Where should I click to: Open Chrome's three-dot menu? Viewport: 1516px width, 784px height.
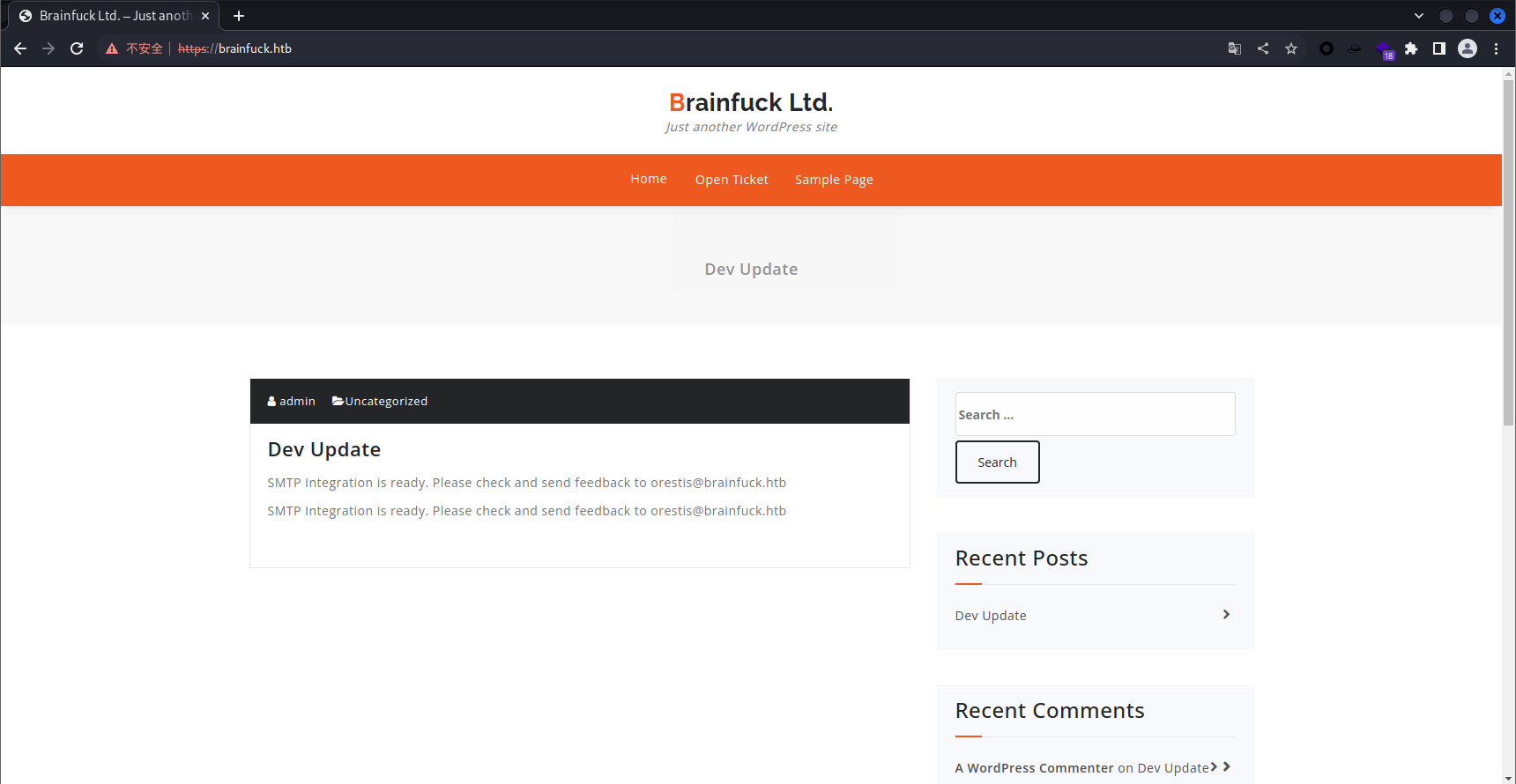pos(1496,48)
